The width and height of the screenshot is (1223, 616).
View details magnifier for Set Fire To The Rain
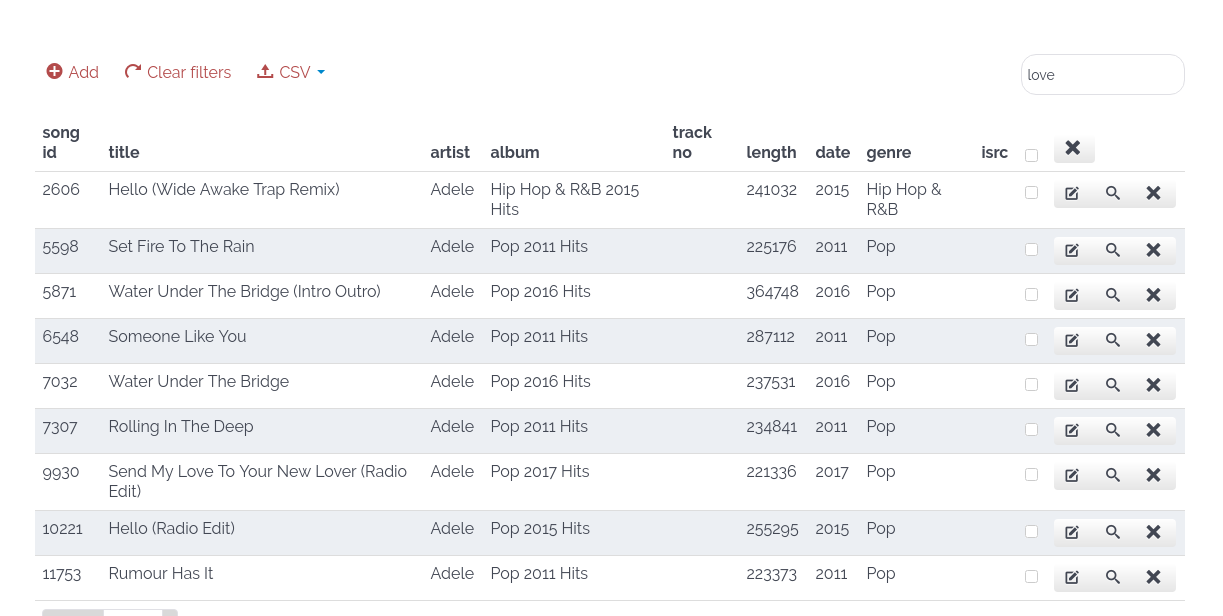tap(1112, 250)
